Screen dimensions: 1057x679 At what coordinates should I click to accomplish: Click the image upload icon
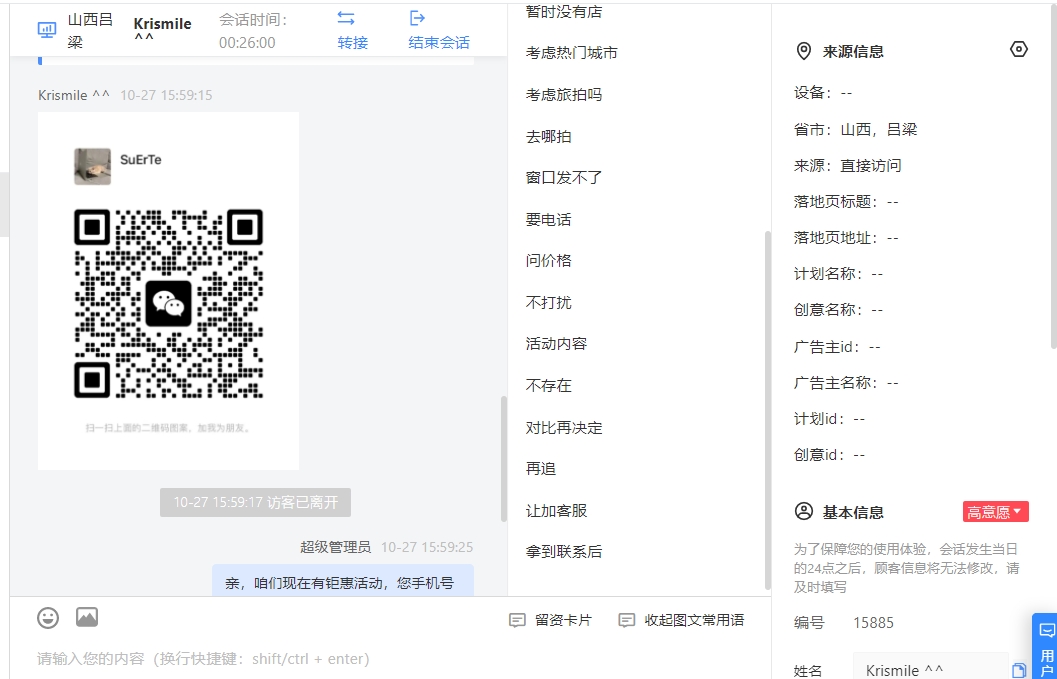pyautogui.click(x=87, y=617)
